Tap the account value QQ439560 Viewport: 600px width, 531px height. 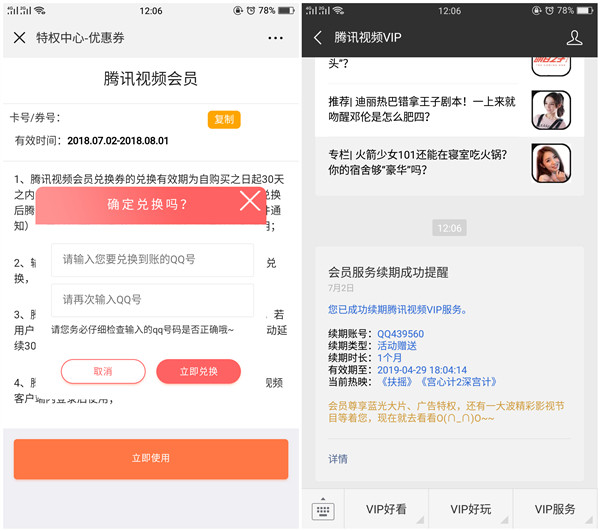coord(400,334)
